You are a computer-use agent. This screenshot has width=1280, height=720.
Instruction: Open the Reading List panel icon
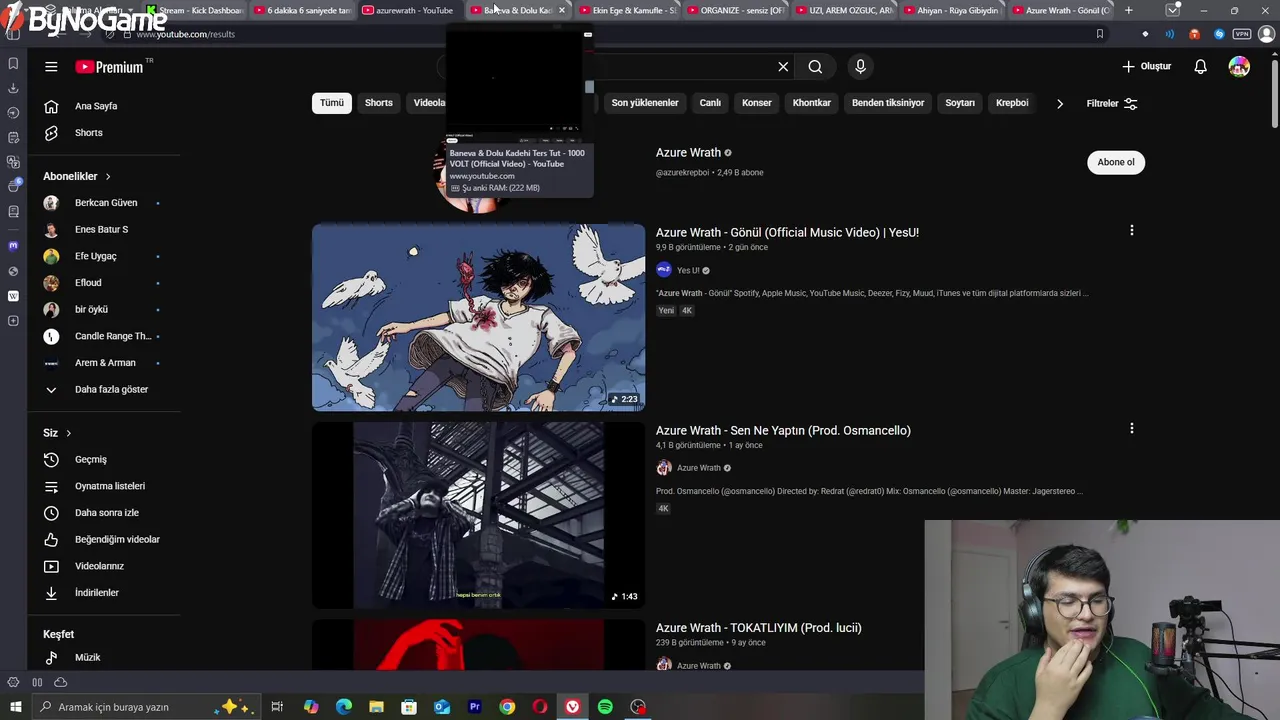[x=13, y=211]
